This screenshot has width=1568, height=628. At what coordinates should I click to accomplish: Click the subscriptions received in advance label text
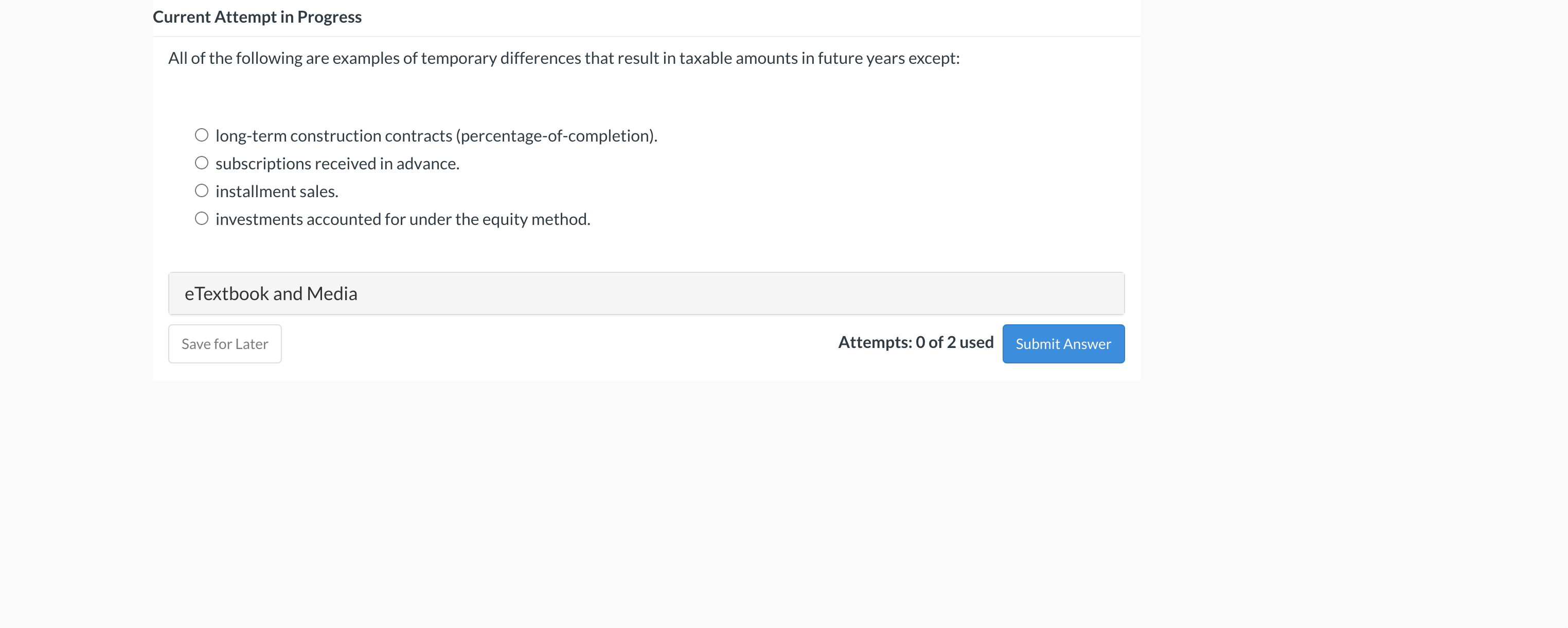click(337, 163)
